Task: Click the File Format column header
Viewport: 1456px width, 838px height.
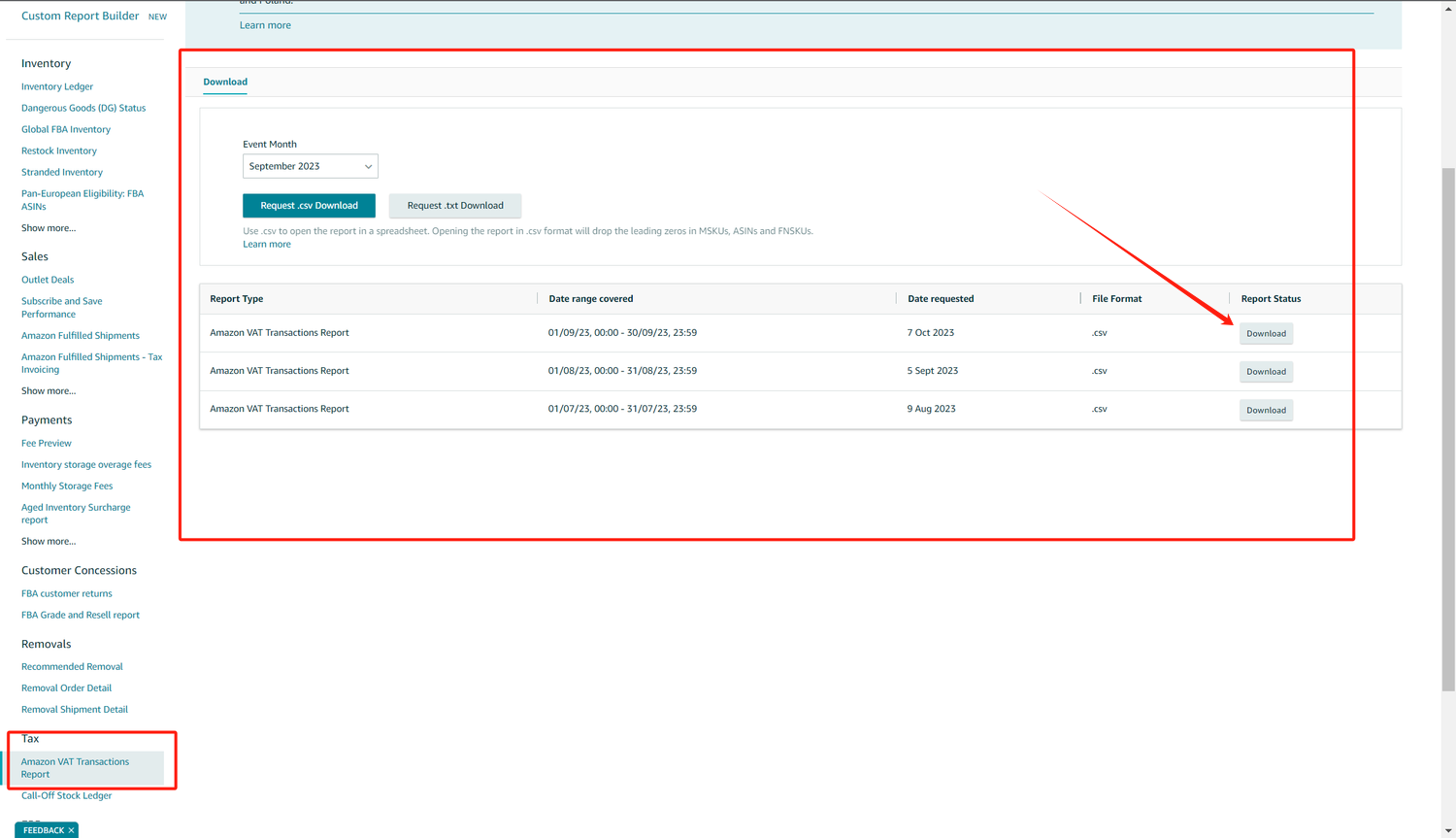Action: tap(1117, 299)
